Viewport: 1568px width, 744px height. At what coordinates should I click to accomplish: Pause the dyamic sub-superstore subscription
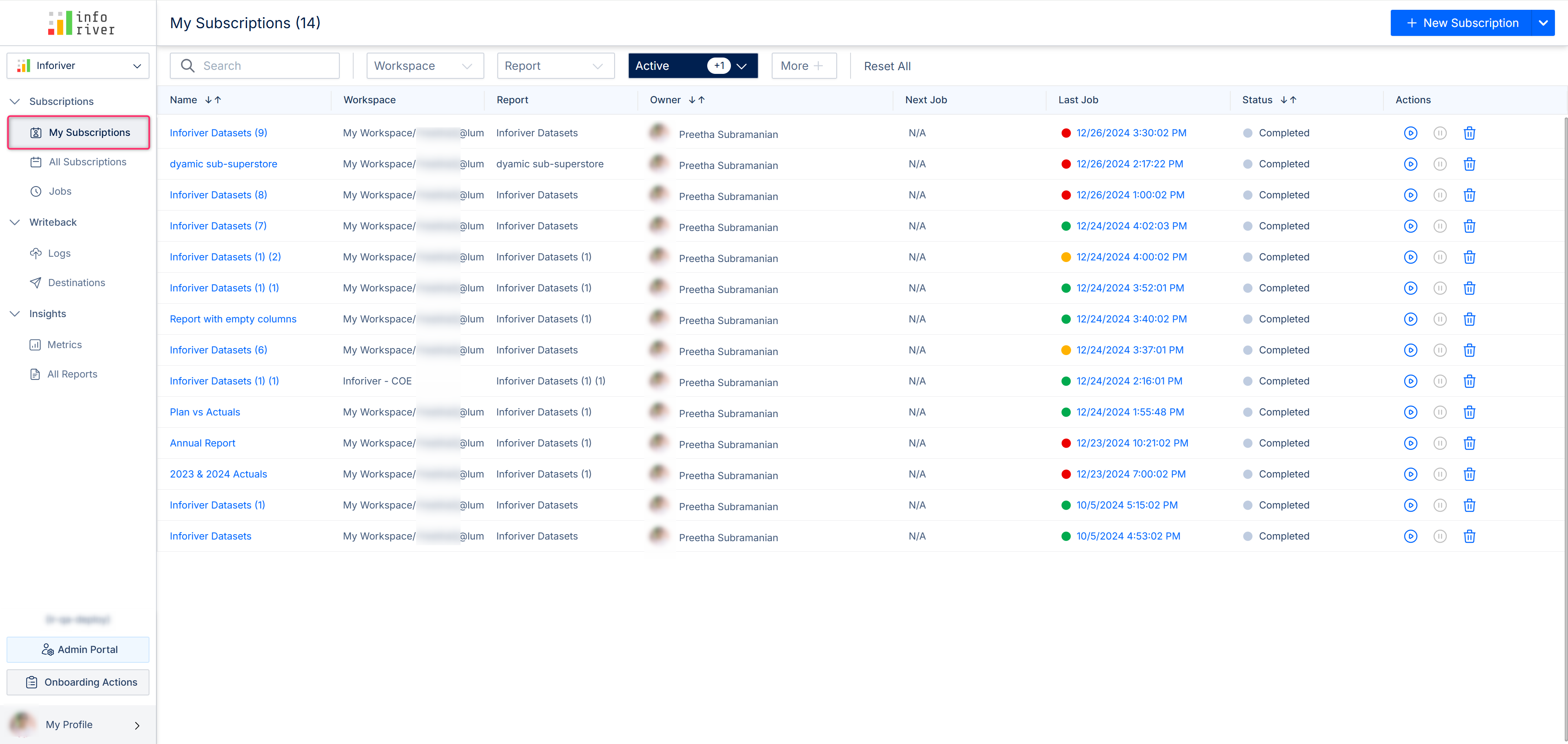(x=1439, y=164)
